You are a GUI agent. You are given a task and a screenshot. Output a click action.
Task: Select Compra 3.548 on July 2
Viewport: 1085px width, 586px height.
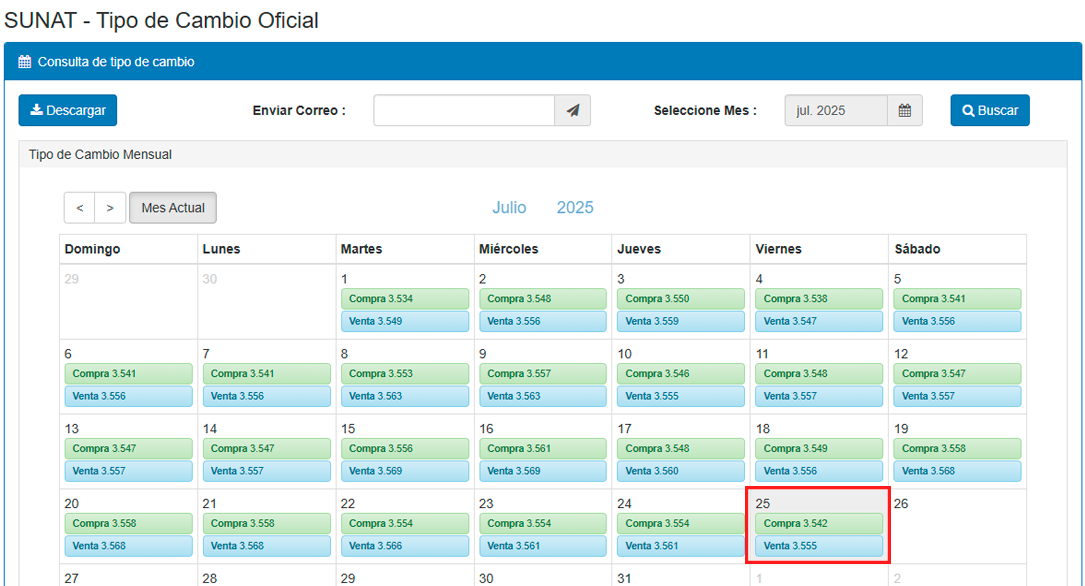pyautogui.click(x=543, y=299)
